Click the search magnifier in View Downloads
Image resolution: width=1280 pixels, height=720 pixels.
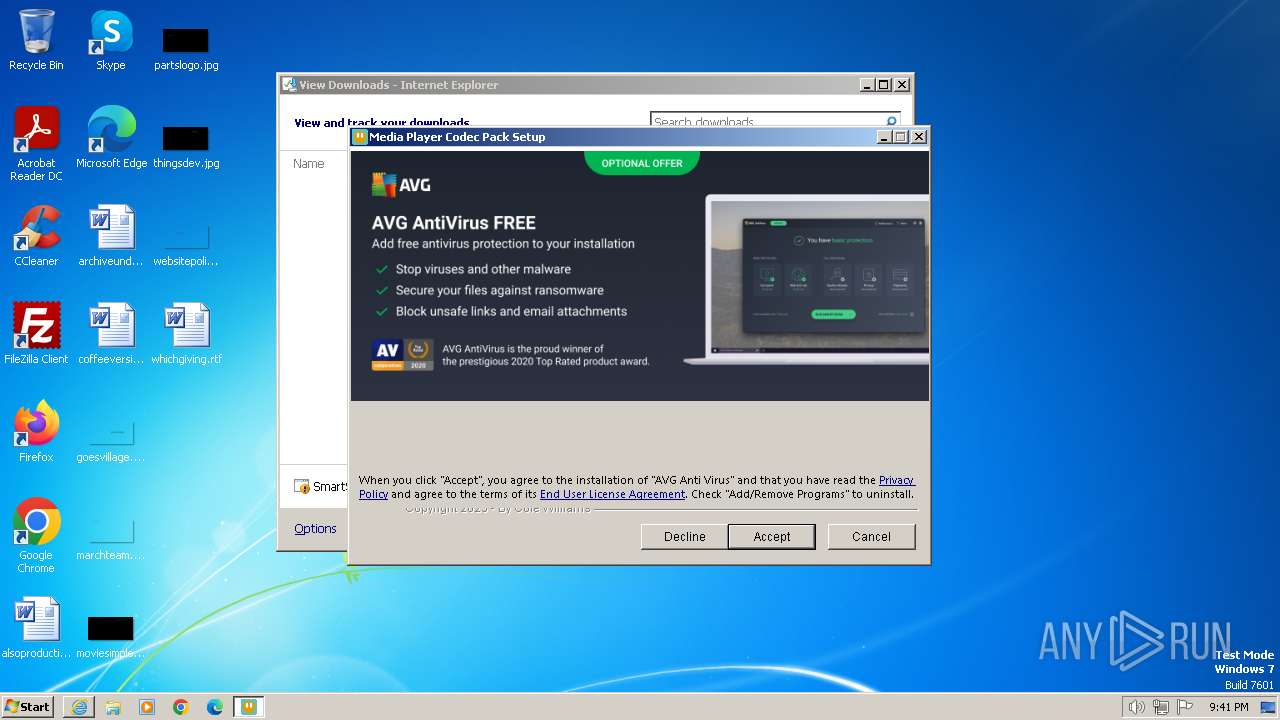click(x=891, y=122)
